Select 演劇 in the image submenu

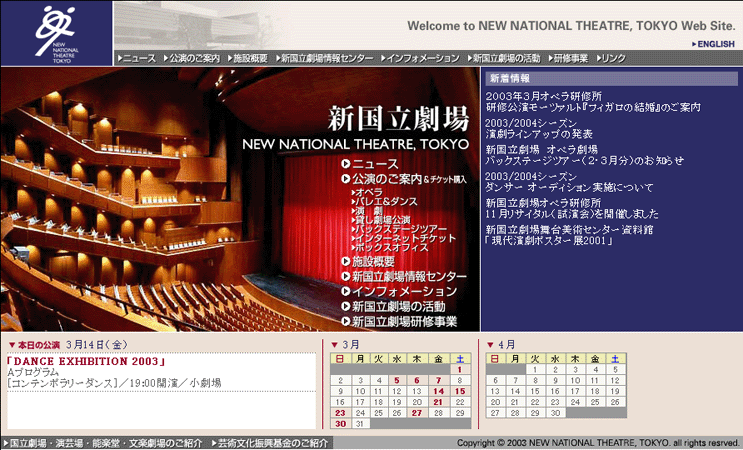coord(367,211)
